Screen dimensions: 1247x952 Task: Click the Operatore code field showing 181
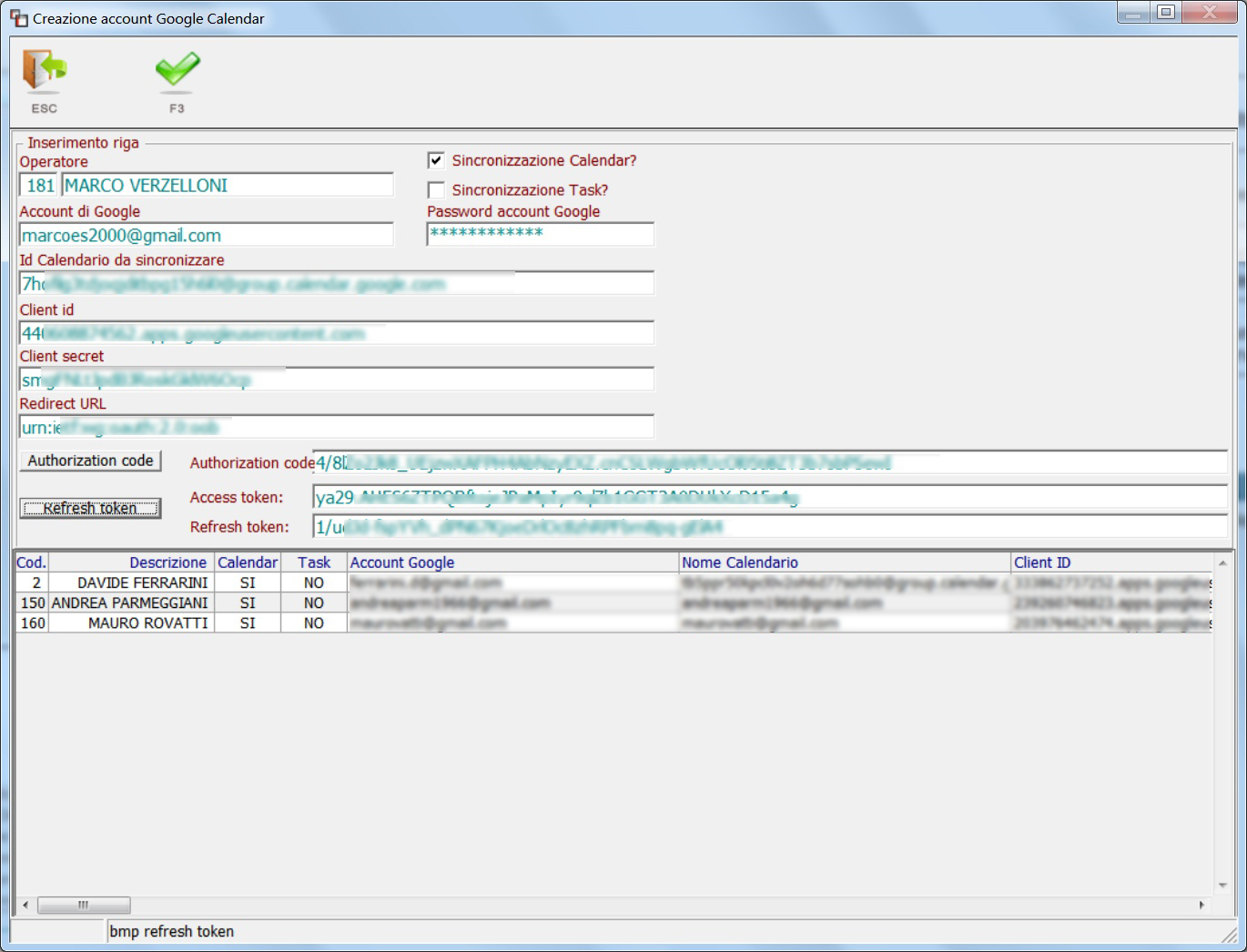39,185
